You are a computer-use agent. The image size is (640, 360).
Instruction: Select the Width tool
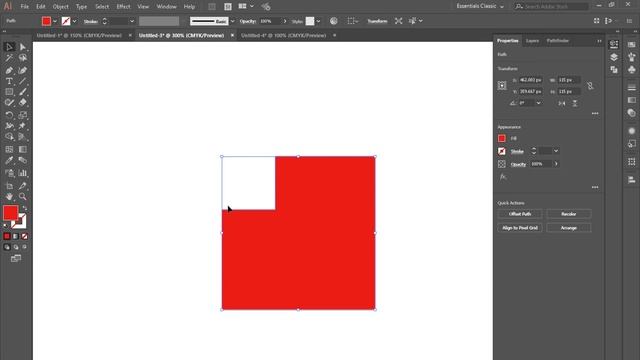coord(9,126)
